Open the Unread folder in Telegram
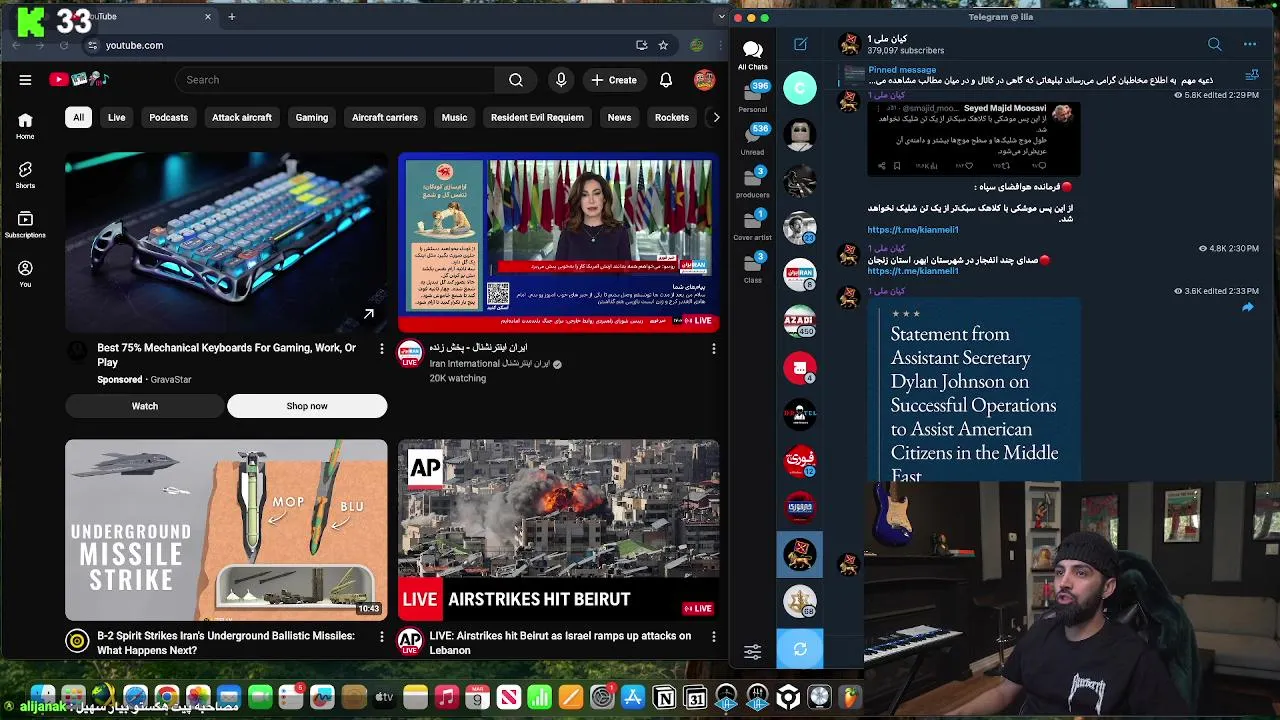 [753, 140]
